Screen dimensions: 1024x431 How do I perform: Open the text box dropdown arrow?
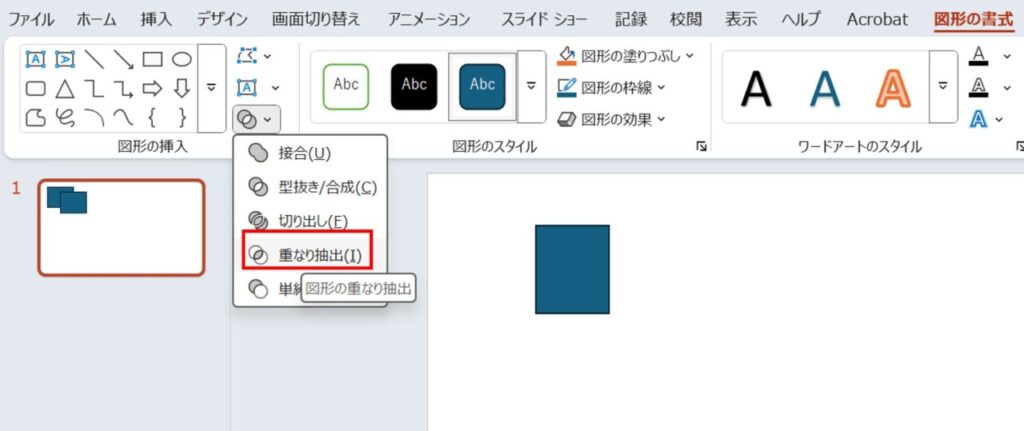(275, 88)
